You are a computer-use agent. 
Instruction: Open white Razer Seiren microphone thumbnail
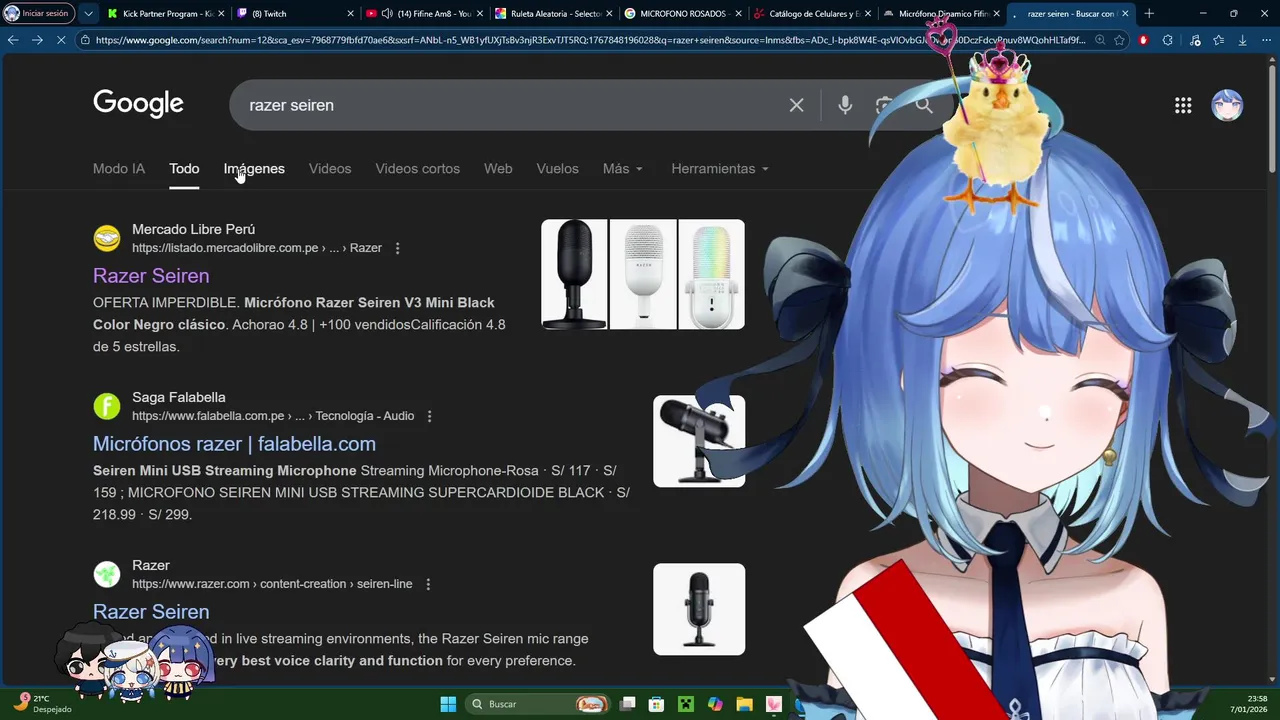point(643,274)
